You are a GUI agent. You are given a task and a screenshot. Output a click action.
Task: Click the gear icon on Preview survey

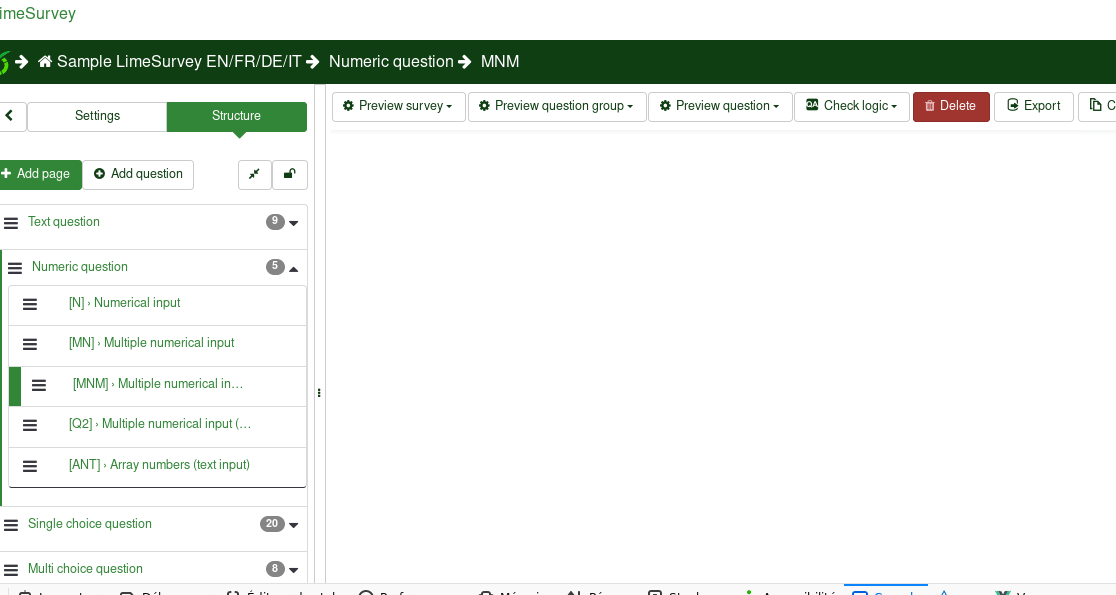coord(348,105)
